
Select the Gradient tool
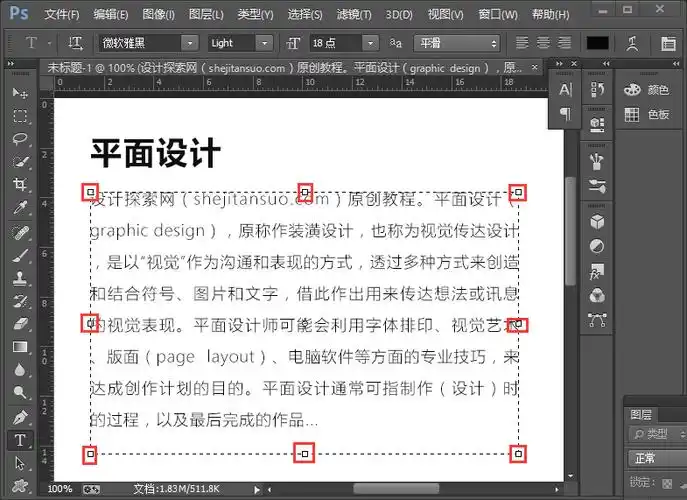pos(20,347)
